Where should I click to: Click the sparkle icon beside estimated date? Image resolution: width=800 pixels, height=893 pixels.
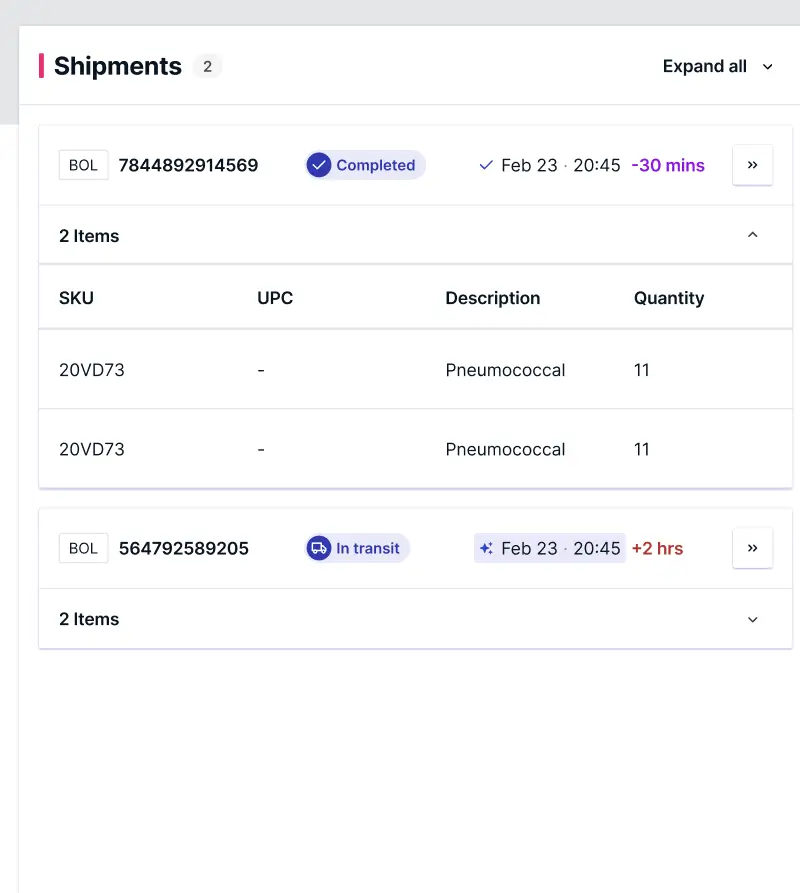(x=486, y=548)
